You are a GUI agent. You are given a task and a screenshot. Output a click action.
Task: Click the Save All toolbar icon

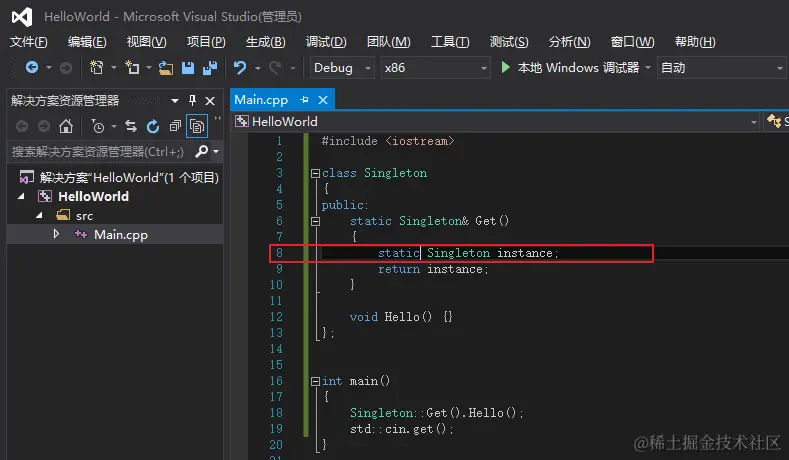210,67
